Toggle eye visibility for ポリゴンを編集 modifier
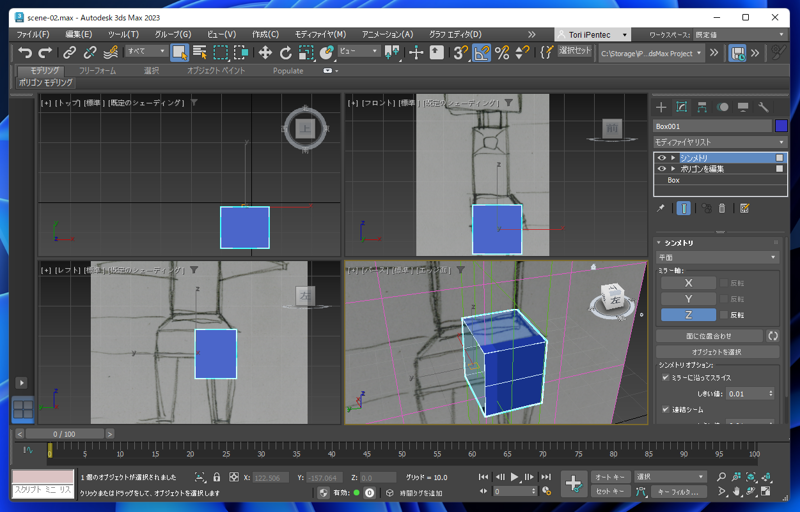The image size is (800, 512). pos(662,169)
